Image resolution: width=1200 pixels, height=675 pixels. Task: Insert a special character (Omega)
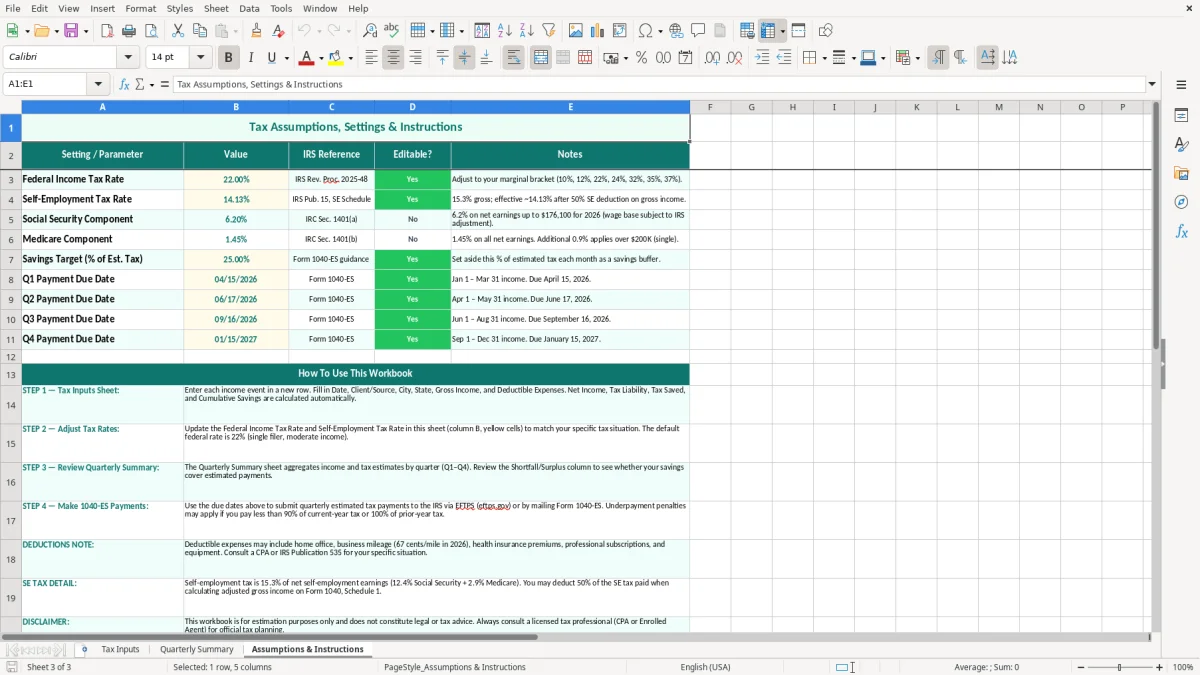click(x=645, y=31)
